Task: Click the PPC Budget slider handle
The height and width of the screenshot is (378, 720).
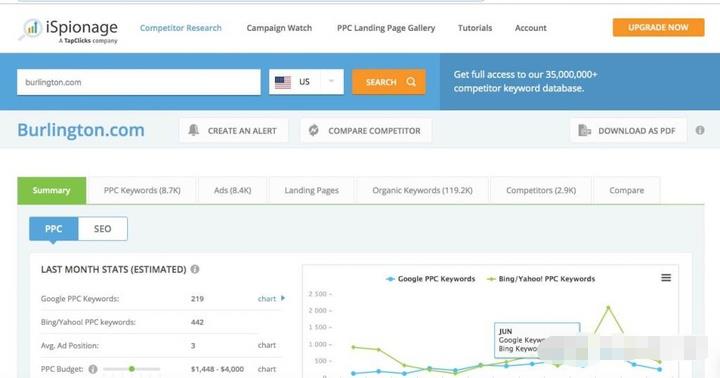Action: (132, 369)
